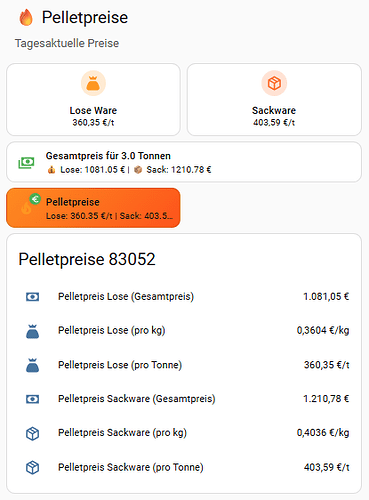
Task: Click the 0,3604 €/kg value
Action: point(323,330)
